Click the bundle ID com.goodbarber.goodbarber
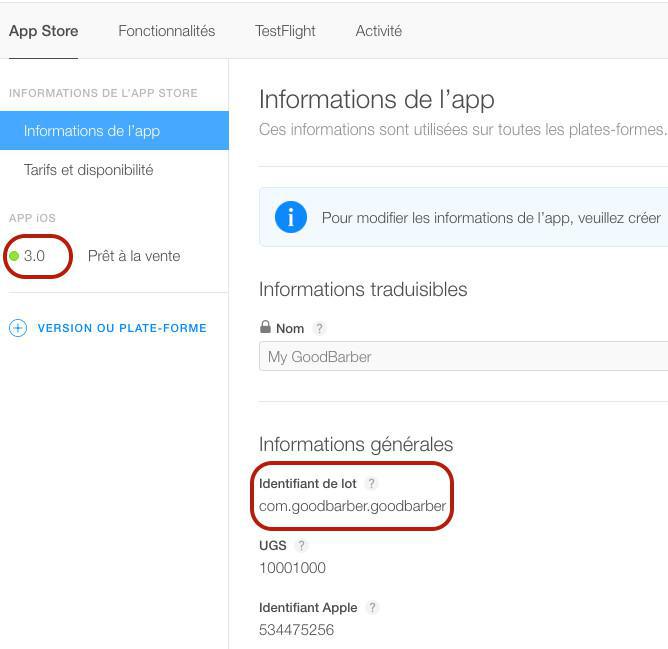668x649 pixels. click(352, 506)
